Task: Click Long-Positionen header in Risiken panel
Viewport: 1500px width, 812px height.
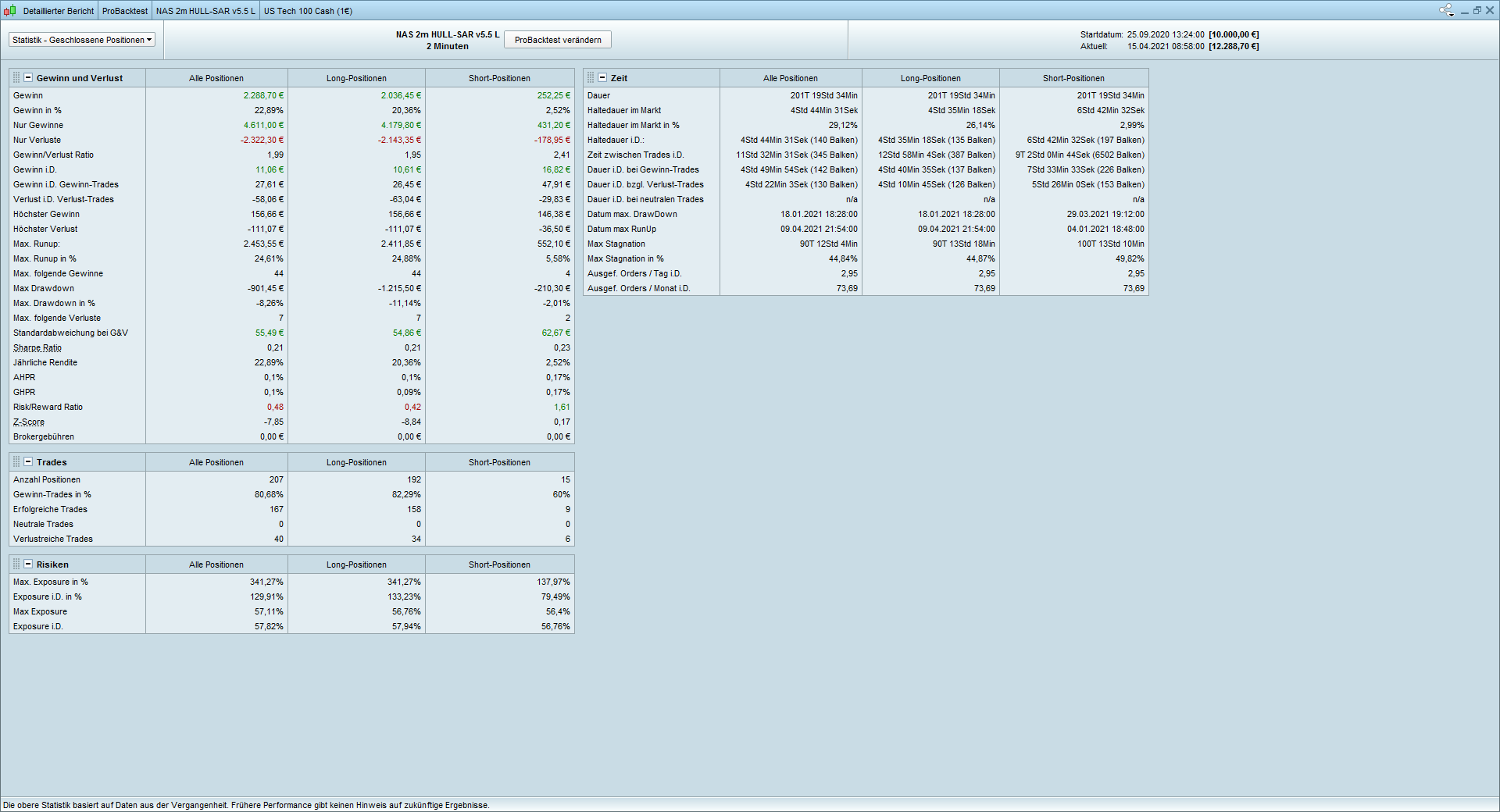Action: [356, 564]
